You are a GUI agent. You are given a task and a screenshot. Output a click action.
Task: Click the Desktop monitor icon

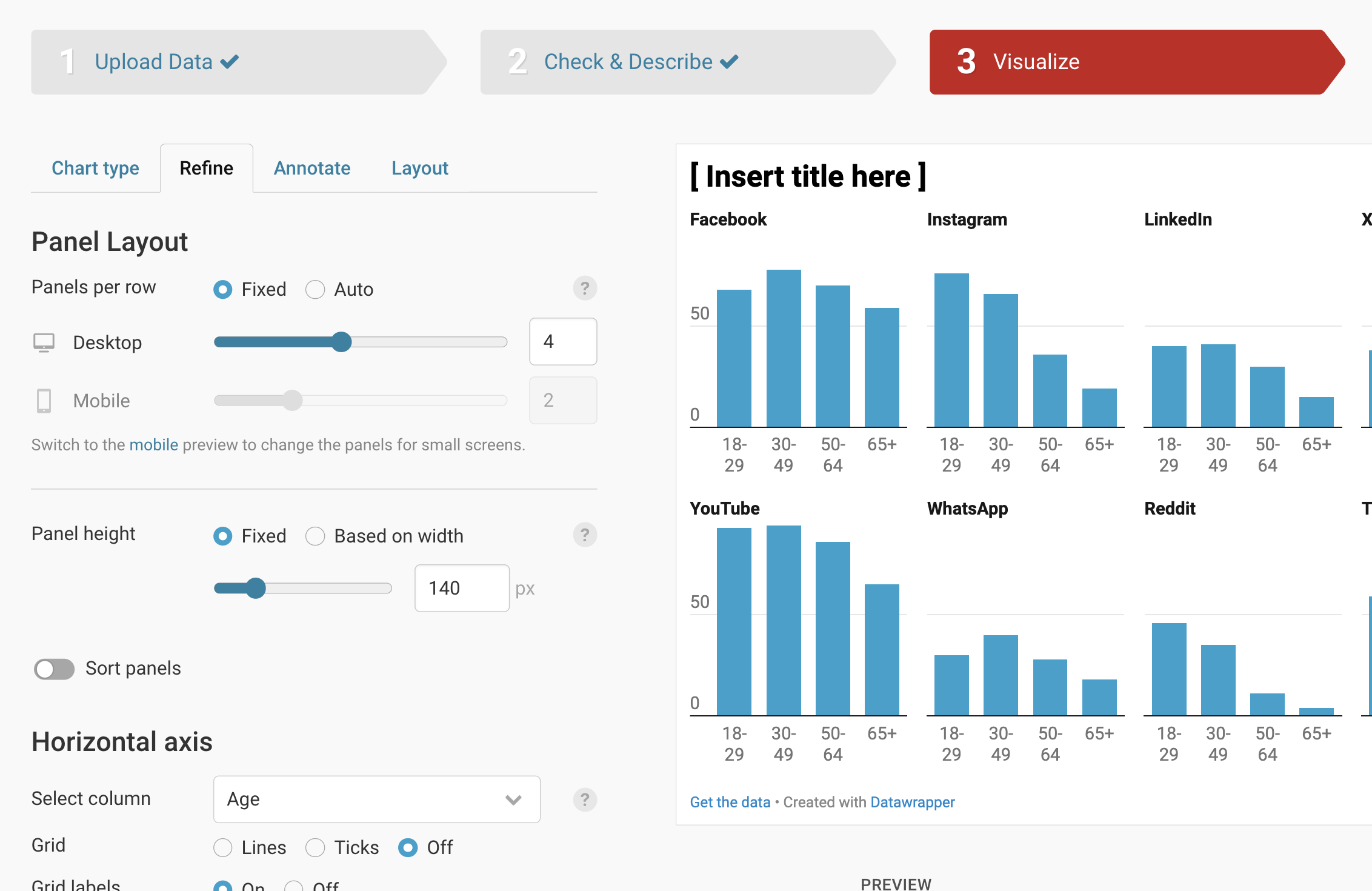[44, 342]
